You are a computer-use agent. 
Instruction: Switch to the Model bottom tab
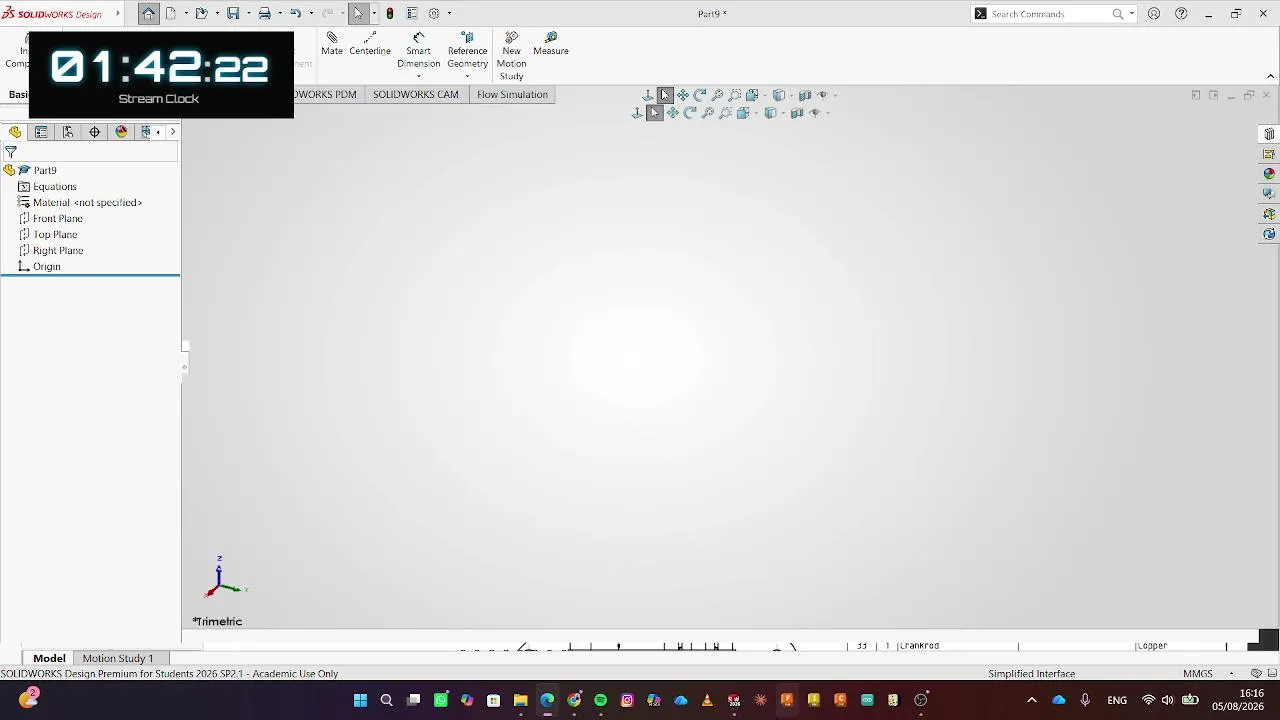pyautogui.click(x=49, y=658)
